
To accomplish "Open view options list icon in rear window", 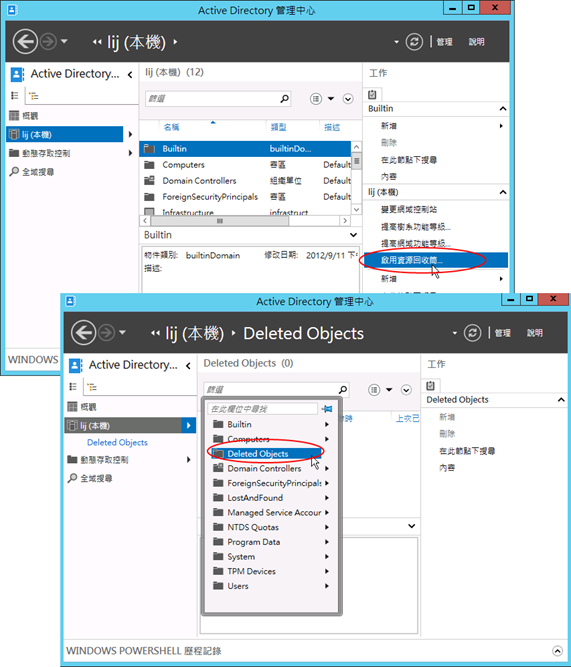I will tap(316, 99).
